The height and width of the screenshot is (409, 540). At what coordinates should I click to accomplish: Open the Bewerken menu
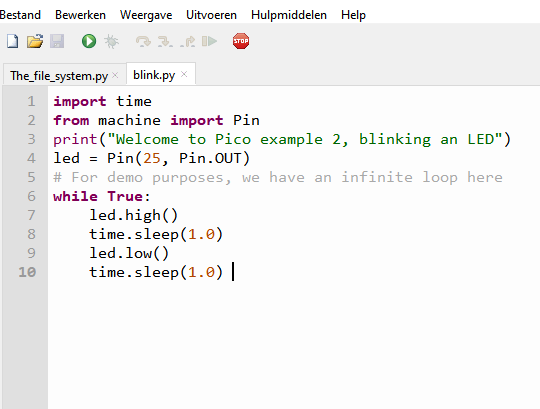(x=80, y=15)
